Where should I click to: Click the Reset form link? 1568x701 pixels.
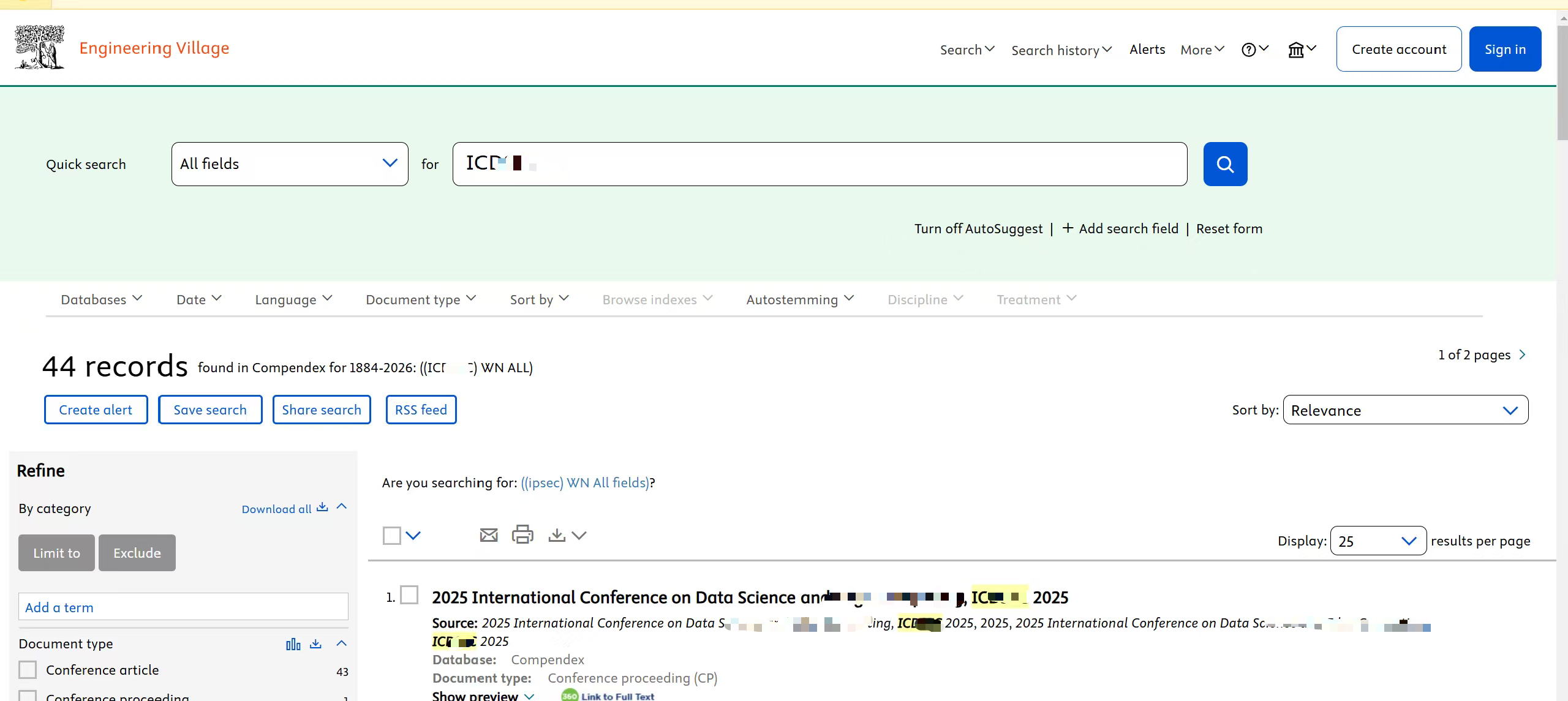pos(1229,228)
